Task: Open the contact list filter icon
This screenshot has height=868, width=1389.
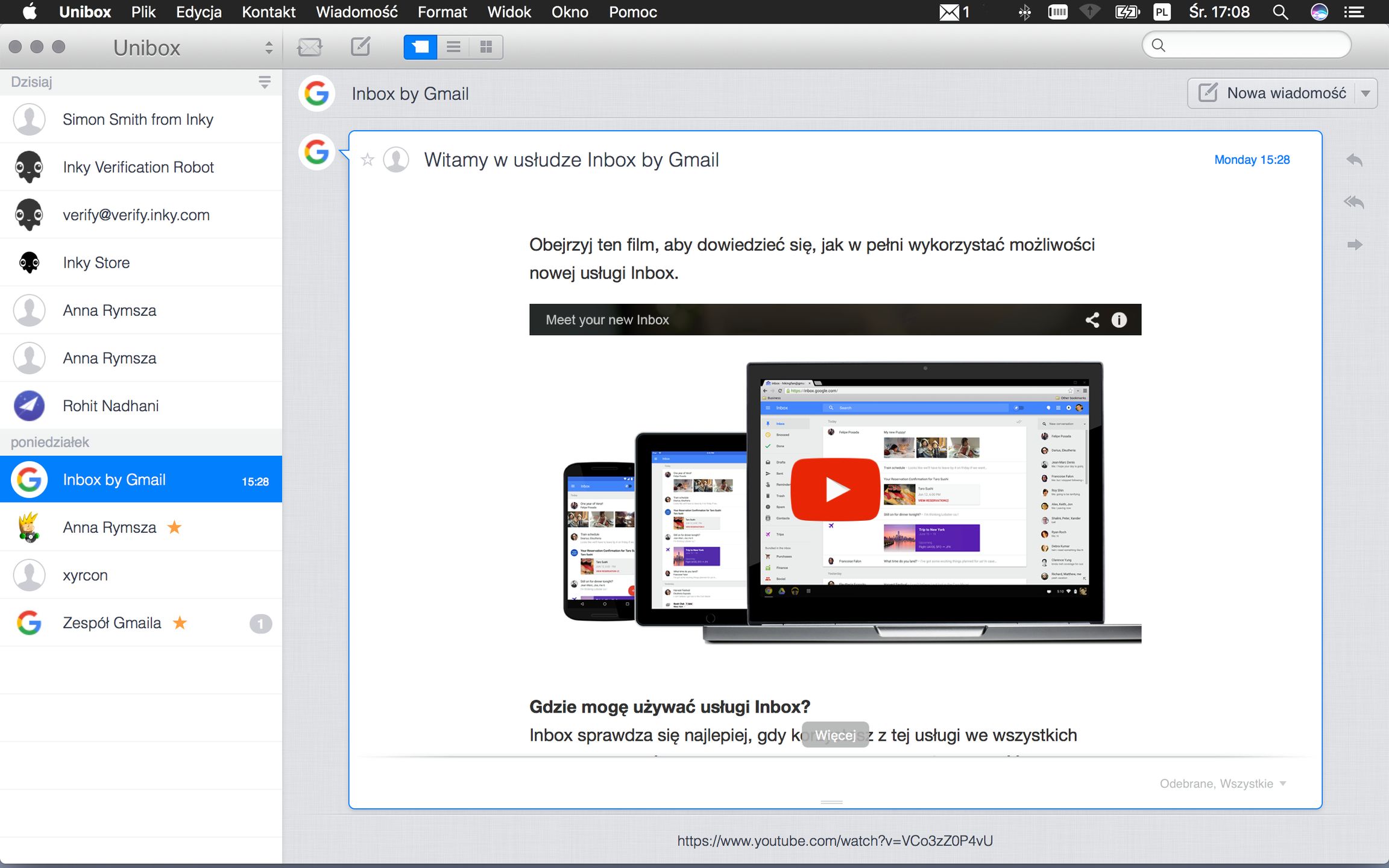Action: (264, 82)
